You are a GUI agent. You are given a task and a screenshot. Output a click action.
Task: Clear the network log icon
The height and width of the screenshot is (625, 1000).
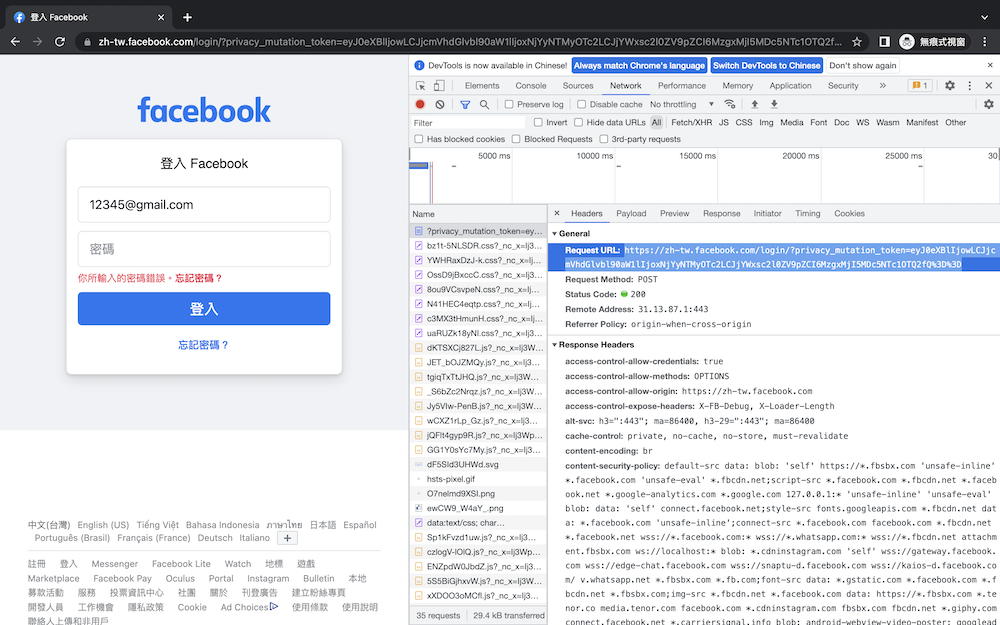439,104
